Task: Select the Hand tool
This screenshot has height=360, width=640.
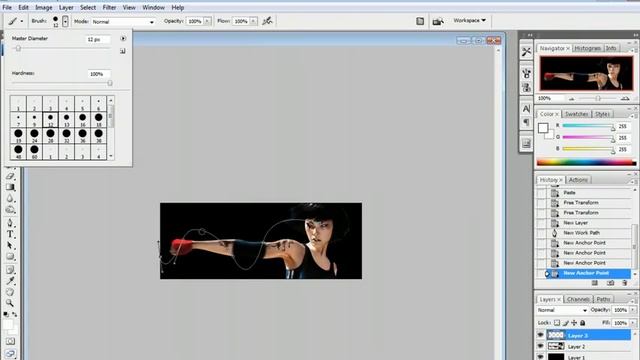Action: 10,292
